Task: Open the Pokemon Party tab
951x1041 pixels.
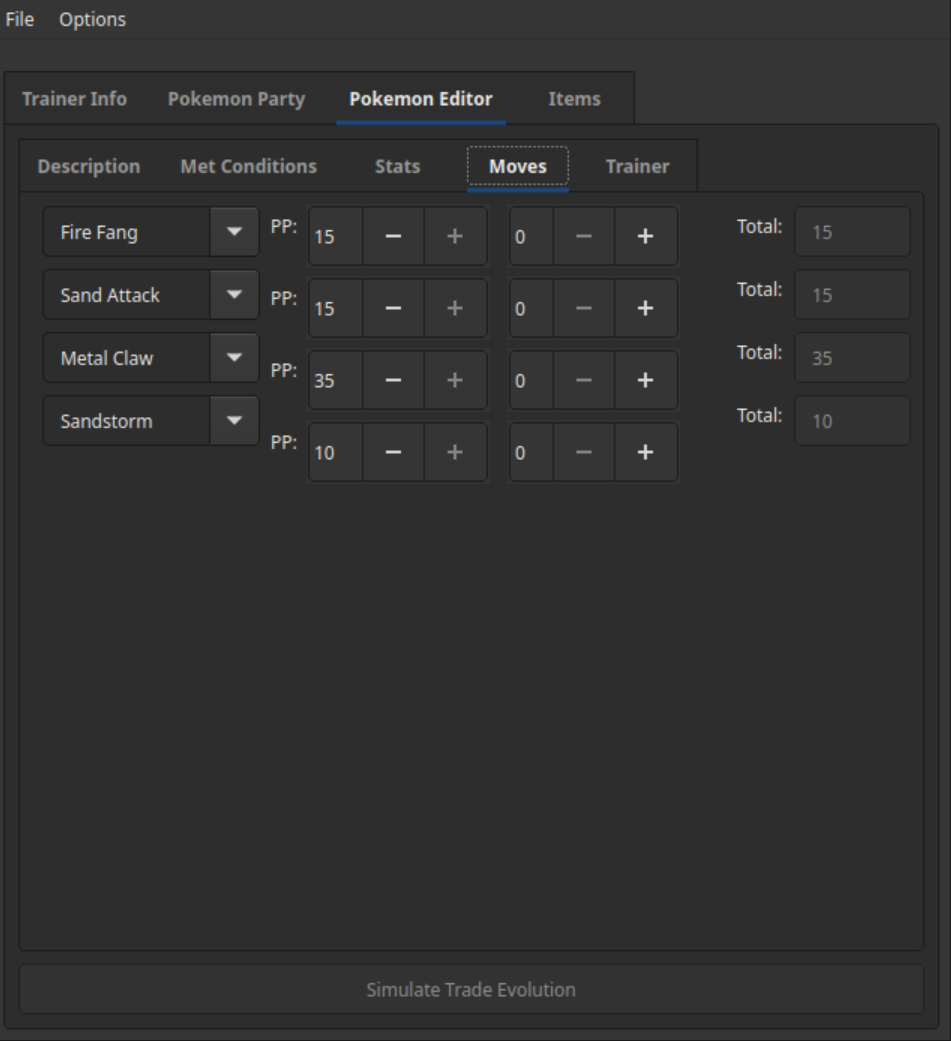Action: tap(236, 99)
